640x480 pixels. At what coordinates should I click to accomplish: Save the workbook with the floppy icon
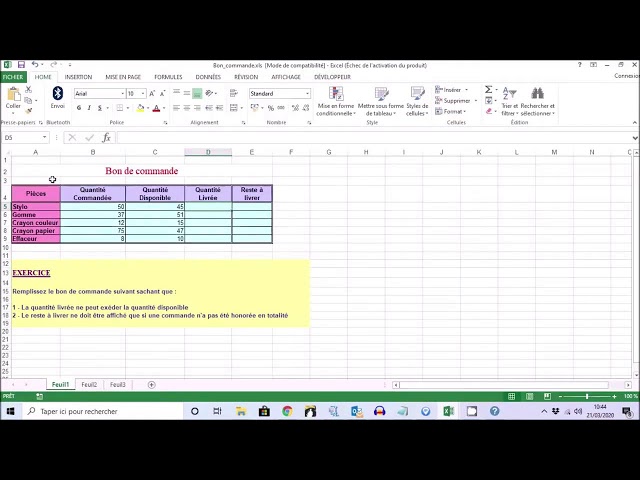point(21,64)
